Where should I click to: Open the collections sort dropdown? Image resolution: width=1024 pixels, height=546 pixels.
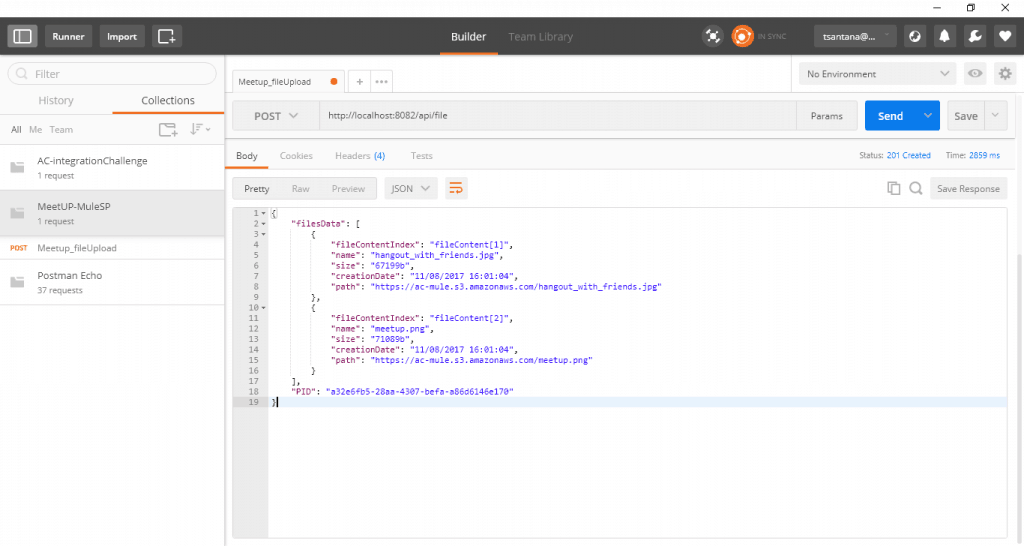tap(200, 129)
